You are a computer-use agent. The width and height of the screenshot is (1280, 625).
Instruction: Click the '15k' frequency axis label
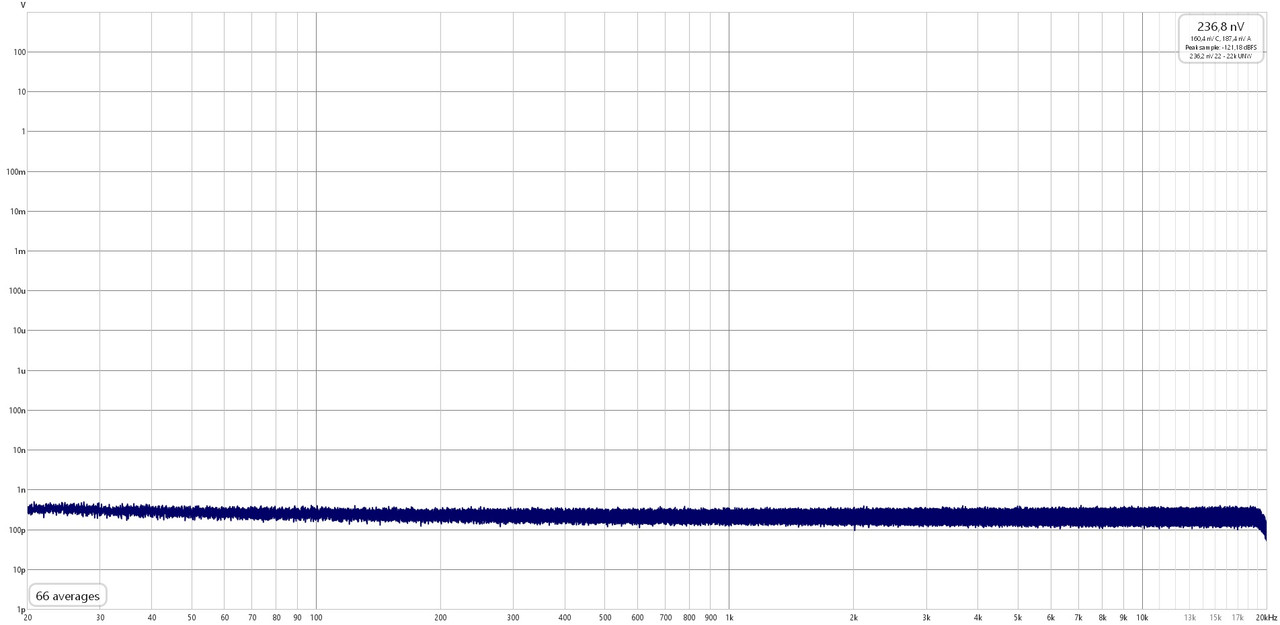click(1215, 618)
